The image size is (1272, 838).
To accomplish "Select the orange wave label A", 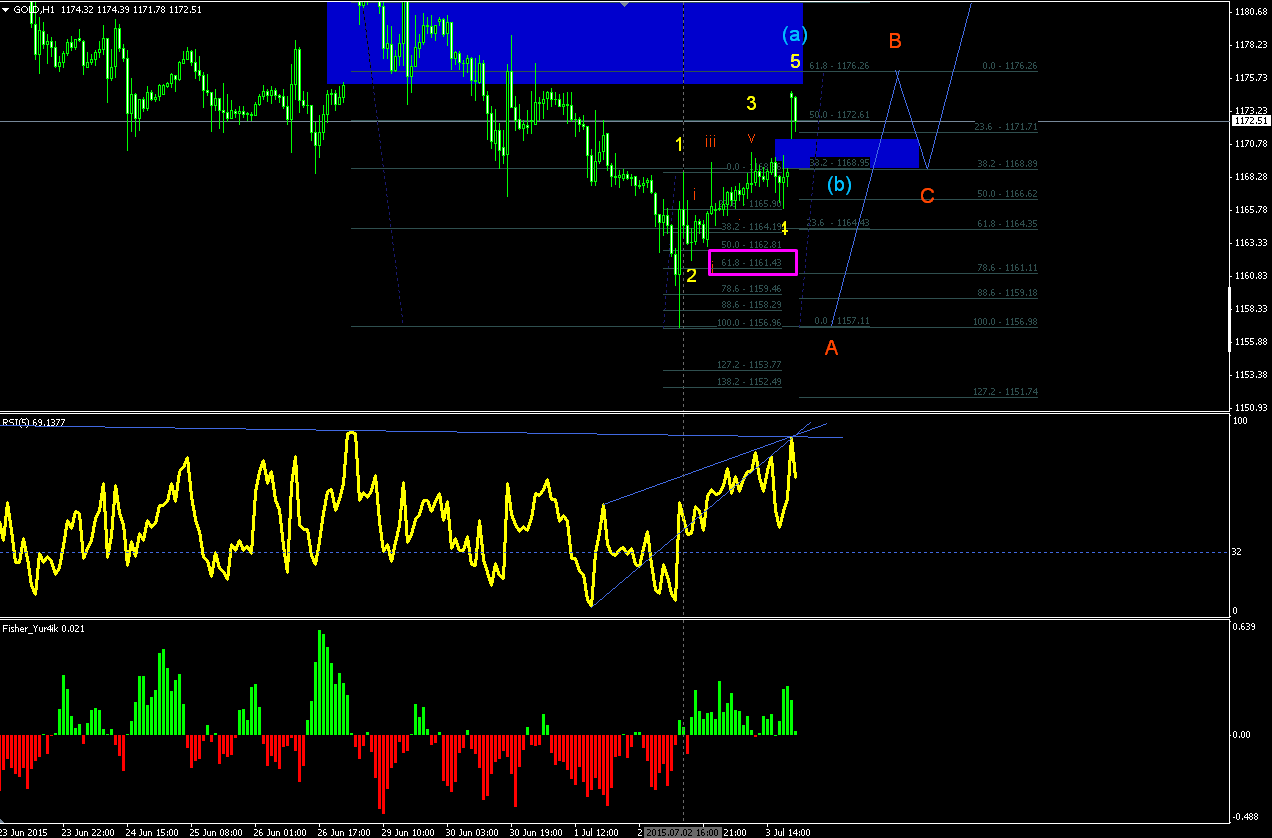I will [x=831, y=348].
